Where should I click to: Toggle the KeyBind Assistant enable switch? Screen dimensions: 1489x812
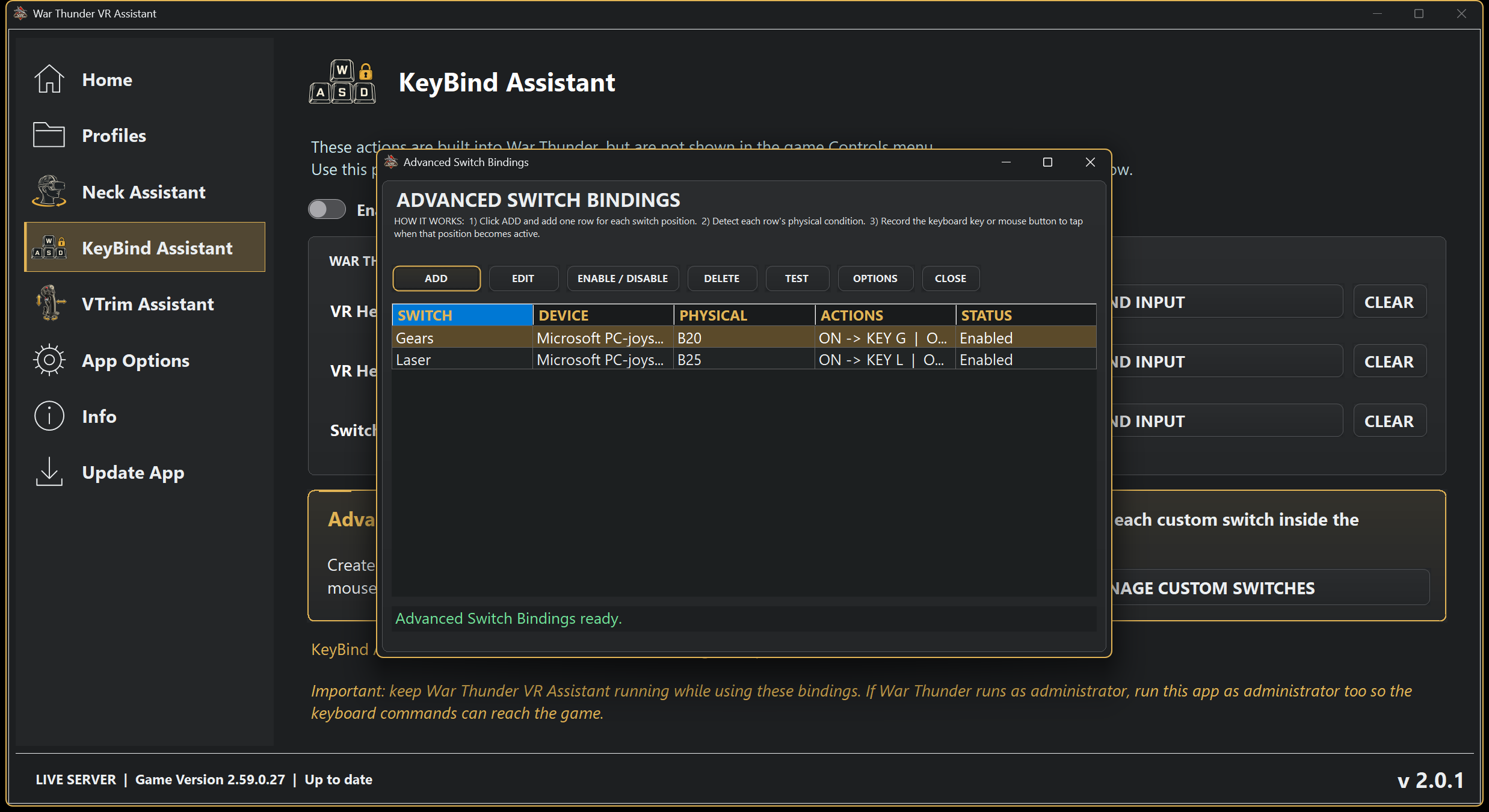pos(327,209)
